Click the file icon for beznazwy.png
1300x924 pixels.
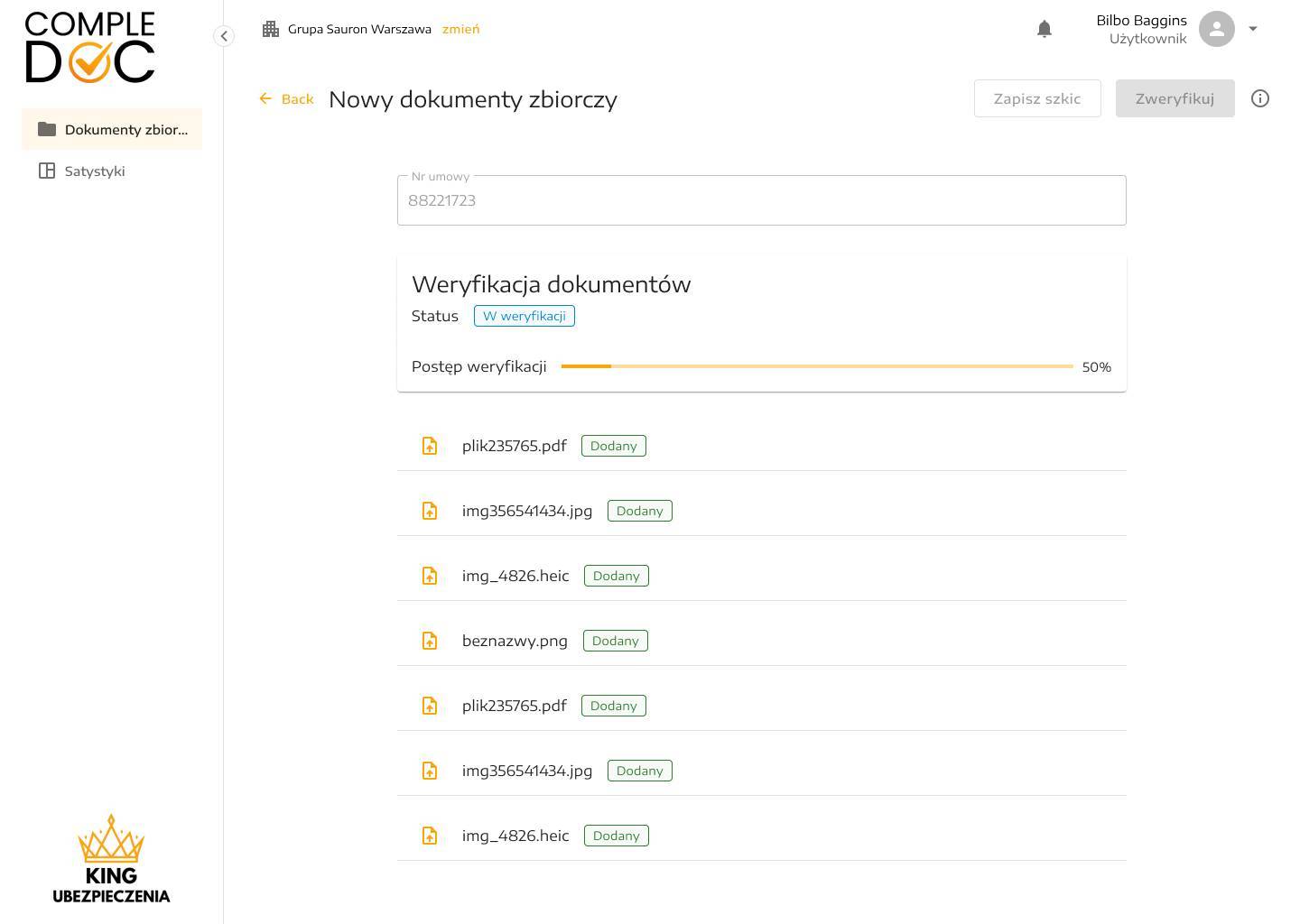point(430,641)
